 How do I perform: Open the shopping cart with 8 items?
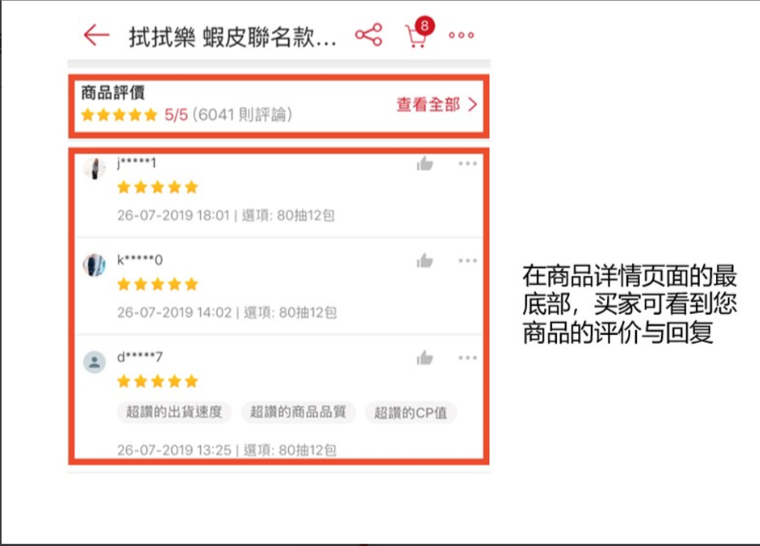(x=419, y=33)
